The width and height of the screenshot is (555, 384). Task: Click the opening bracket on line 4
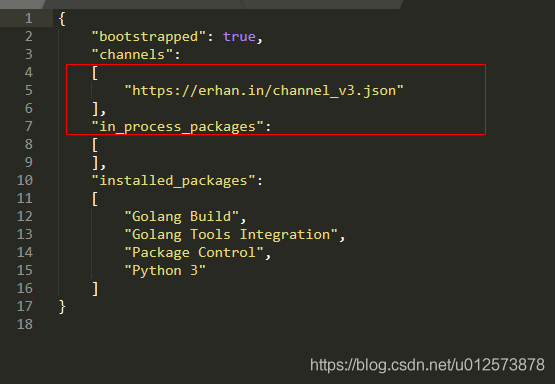[95, 73]
